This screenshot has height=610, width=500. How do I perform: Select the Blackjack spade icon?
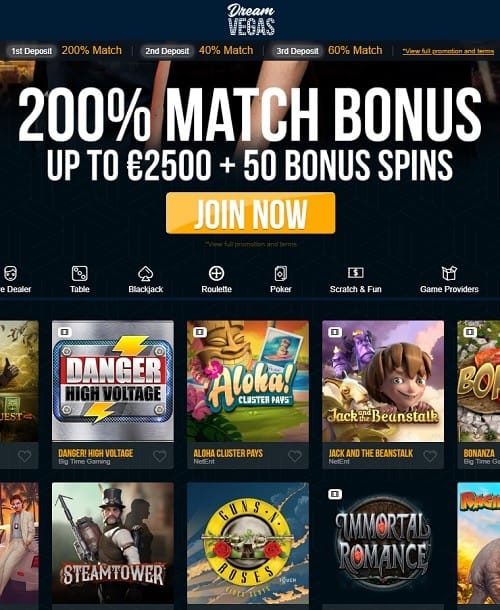tap(146, 273)
